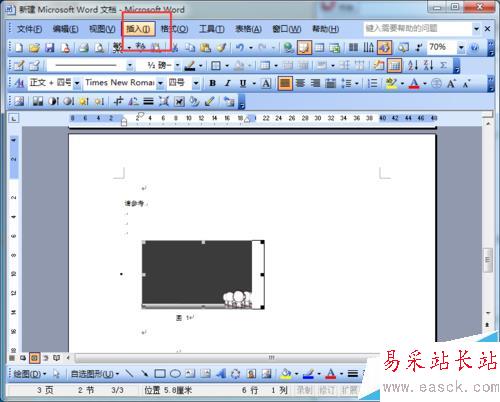The width and height of the screenshot is (500, 402).
Task: Center-align the paragraph
Action: tap(300, 83)
